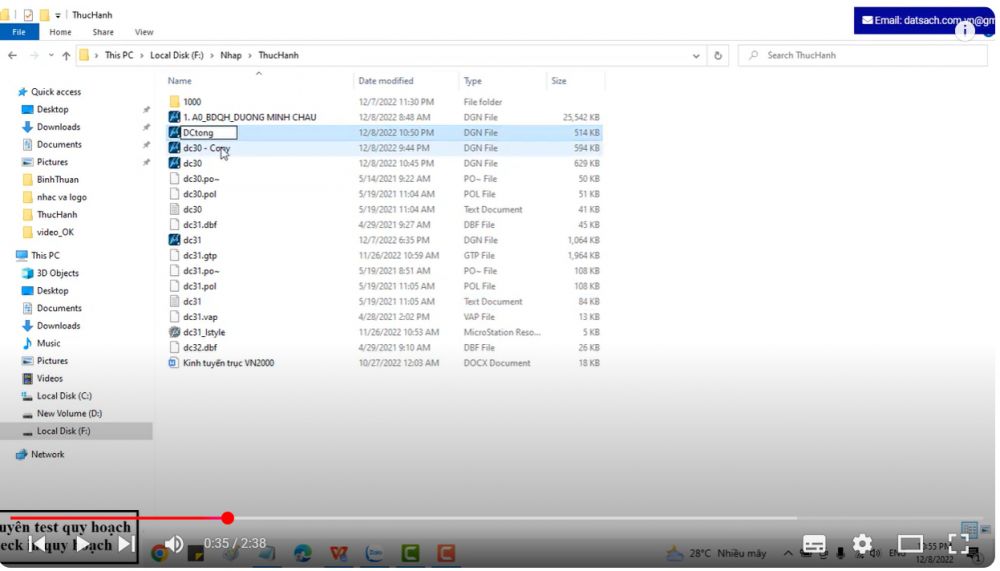The image size is (1000, 571).
Task: Select the dc31 DGN file icon
Action: 174,240
